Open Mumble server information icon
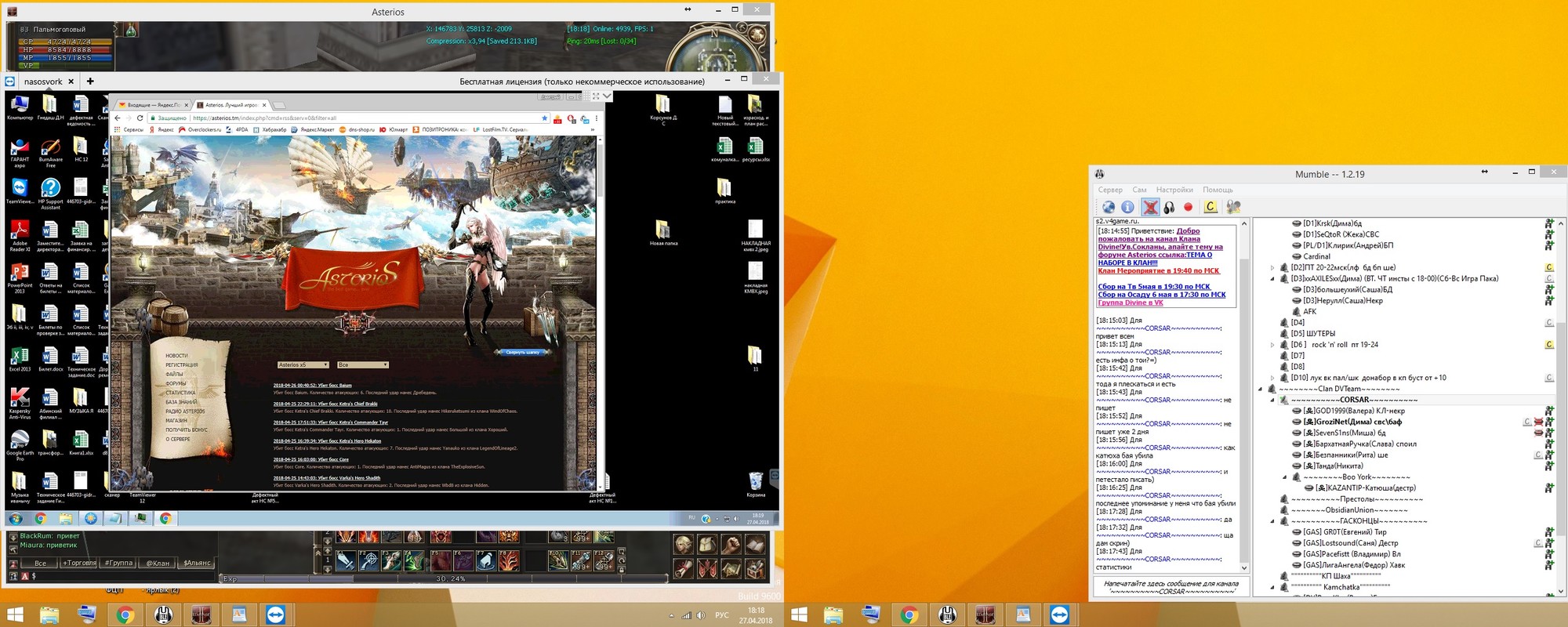 tap(1127, 207)
